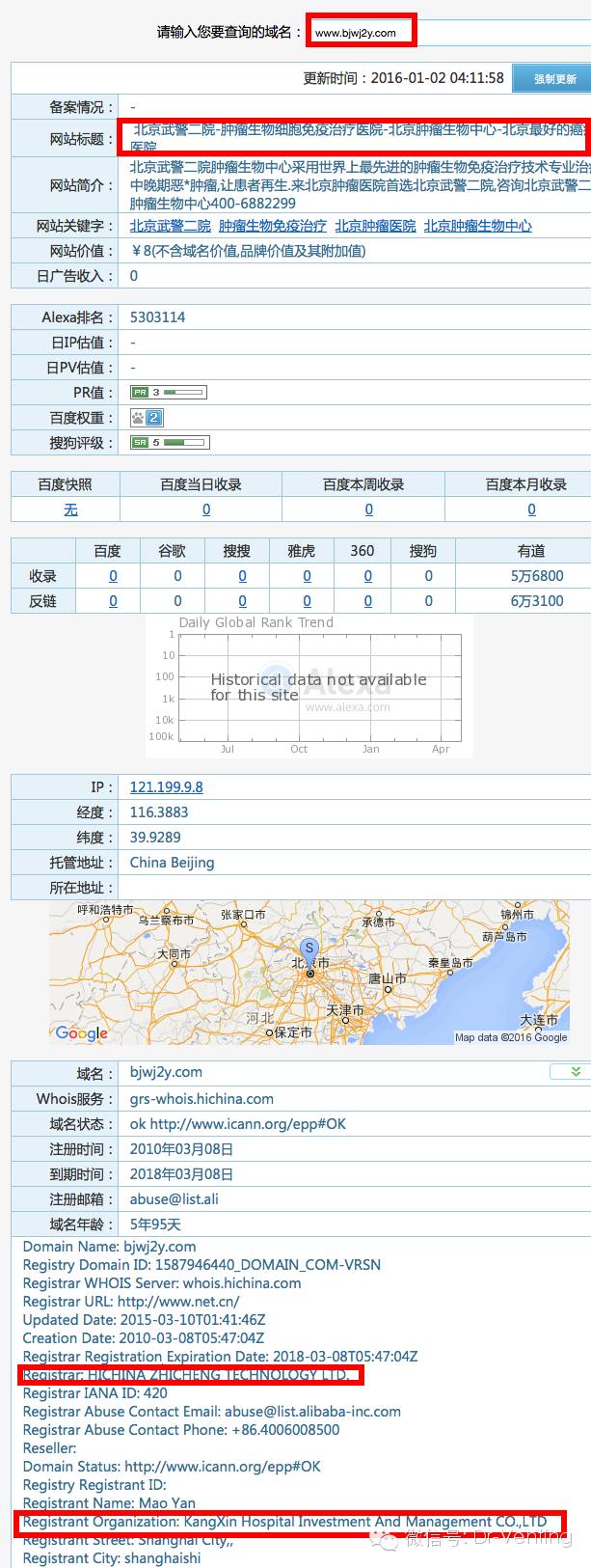591x1568 pixels.
Task: Open the 有道 indexed 5万6800 link
Action: [x=537, y=576]
